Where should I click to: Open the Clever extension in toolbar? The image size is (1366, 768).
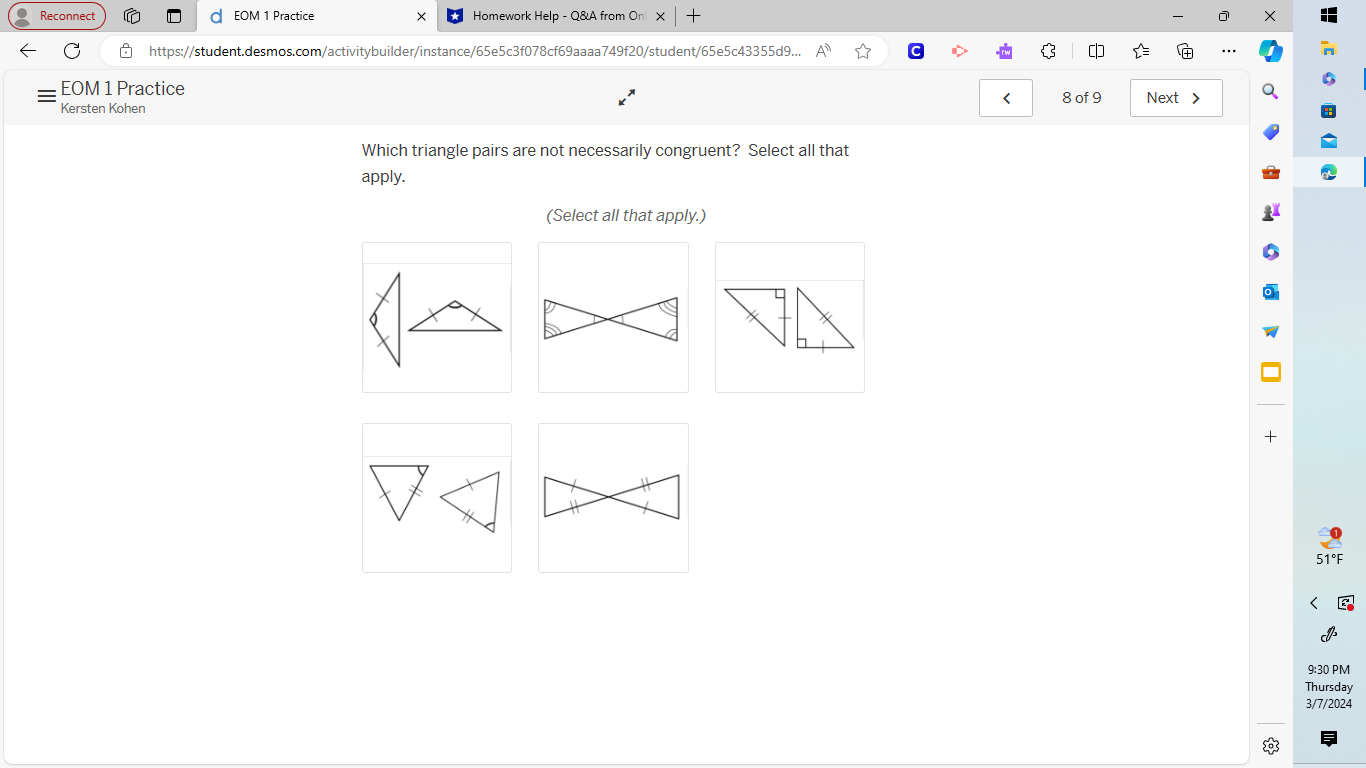click(x=915, y=51)
